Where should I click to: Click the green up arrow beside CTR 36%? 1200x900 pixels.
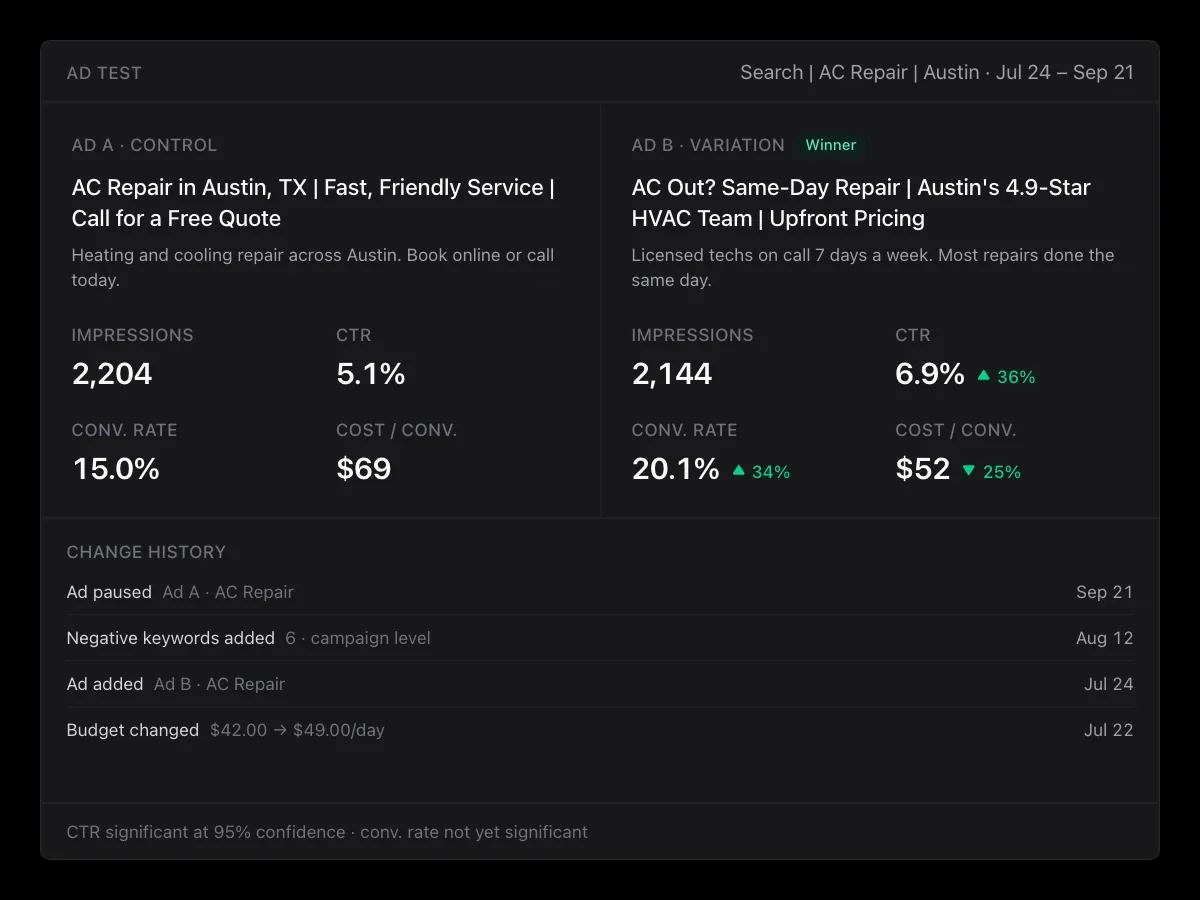[x=983, y=376]
